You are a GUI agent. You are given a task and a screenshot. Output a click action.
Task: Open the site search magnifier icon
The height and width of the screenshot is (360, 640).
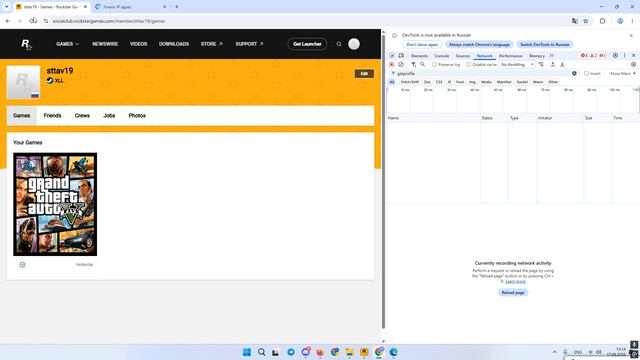[x=339, y=44]
